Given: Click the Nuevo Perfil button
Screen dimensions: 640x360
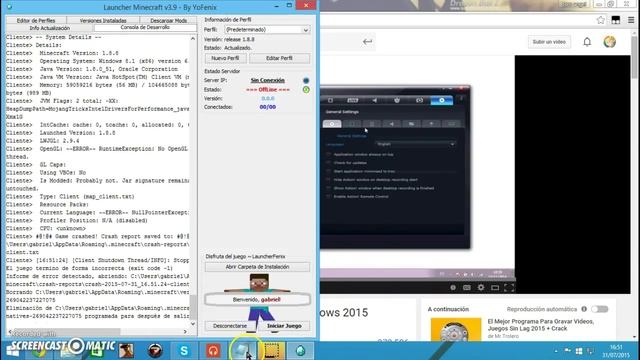Looking at the screenshot, I should click(x=225, y=58).
